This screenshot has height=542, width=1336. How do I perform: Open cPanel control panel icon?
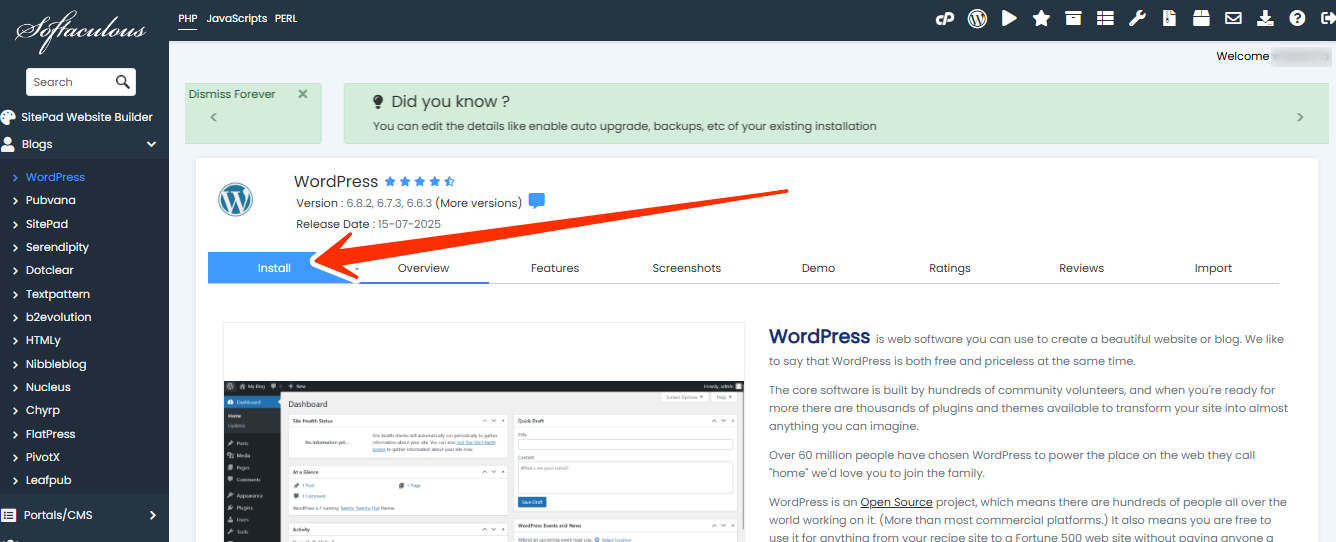click(945, 18)
